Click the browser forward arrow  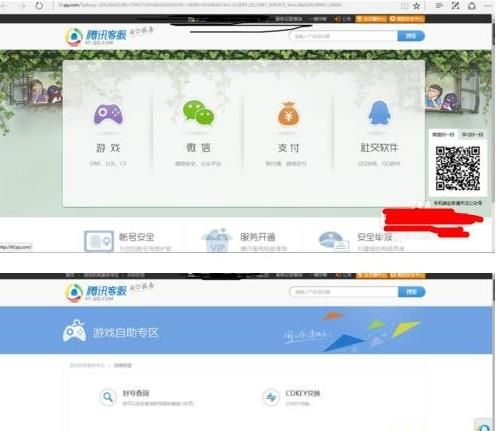pos(22,6)
